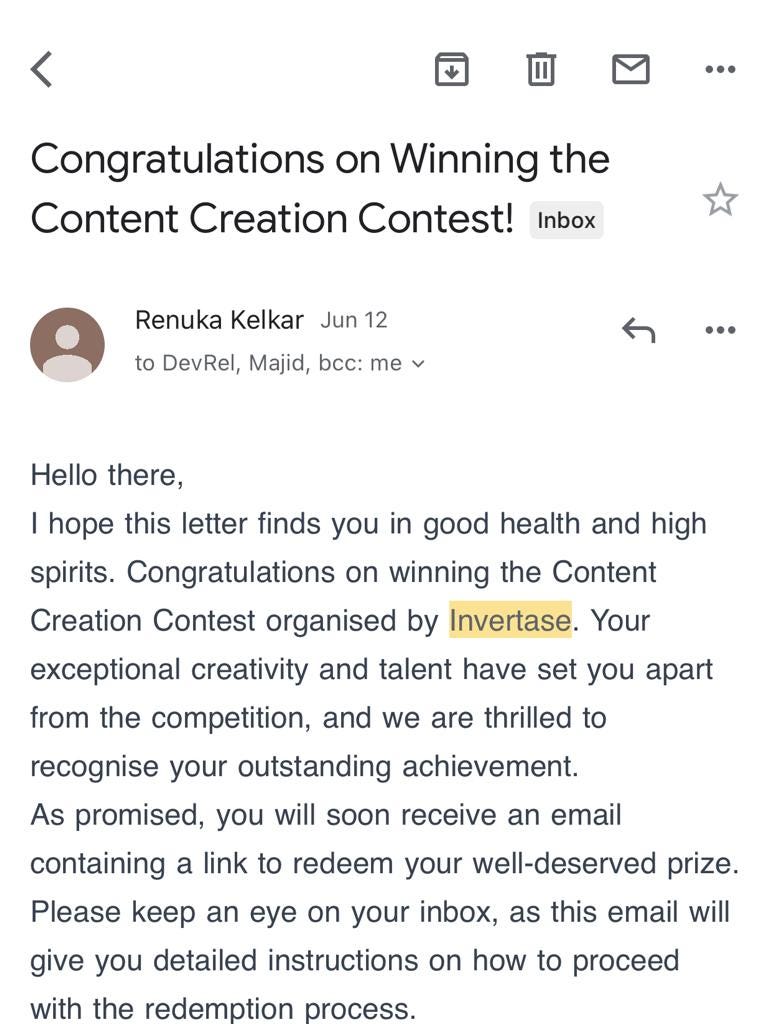Go back using the left chevron arrow

(x=41, y=69)
